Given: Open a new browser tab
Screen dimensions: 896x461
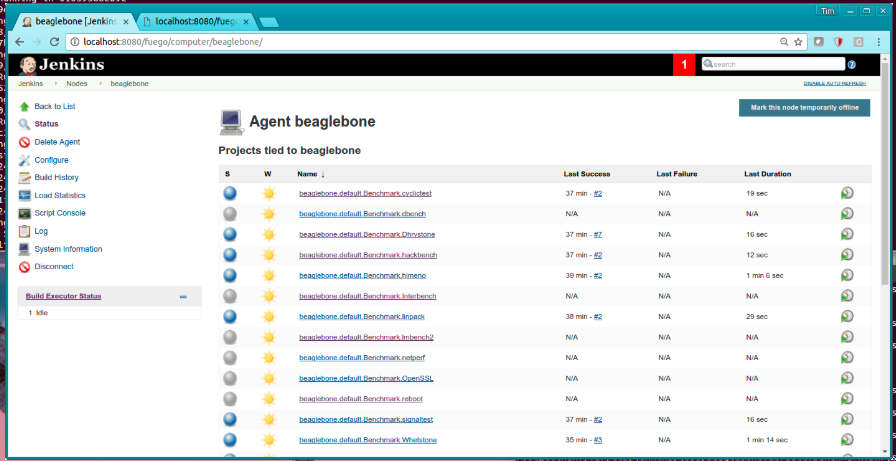Looking at the screenshot, I should click(x=268, y=22).
